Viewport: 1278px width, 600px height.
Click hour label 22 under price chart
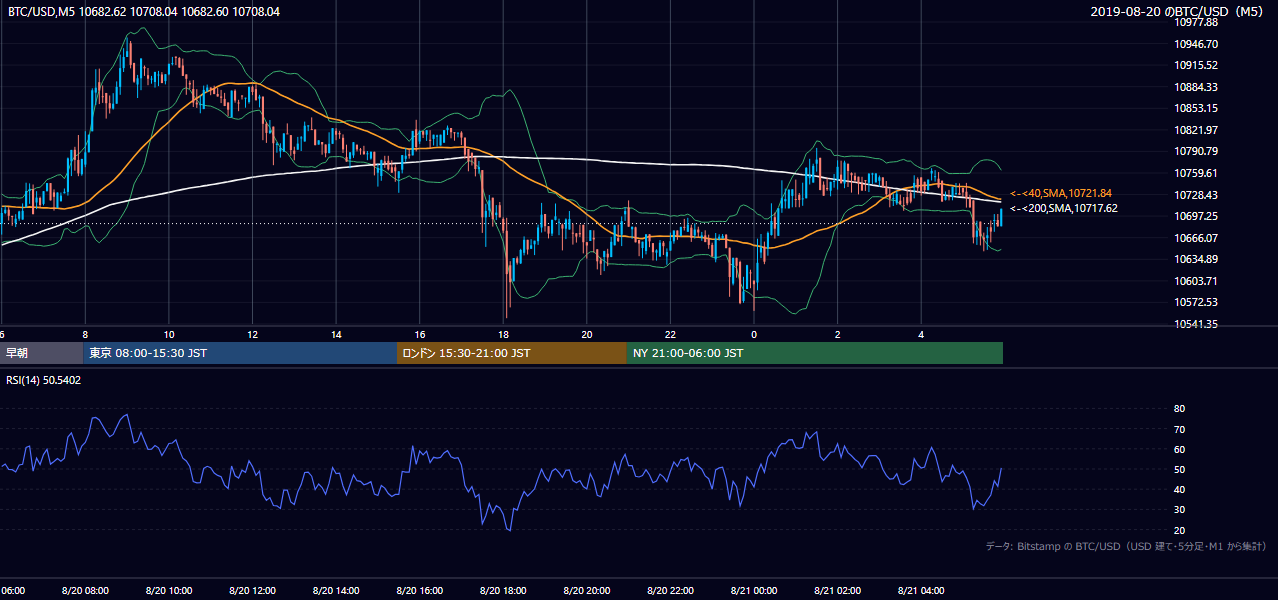[x=670, y=335]
